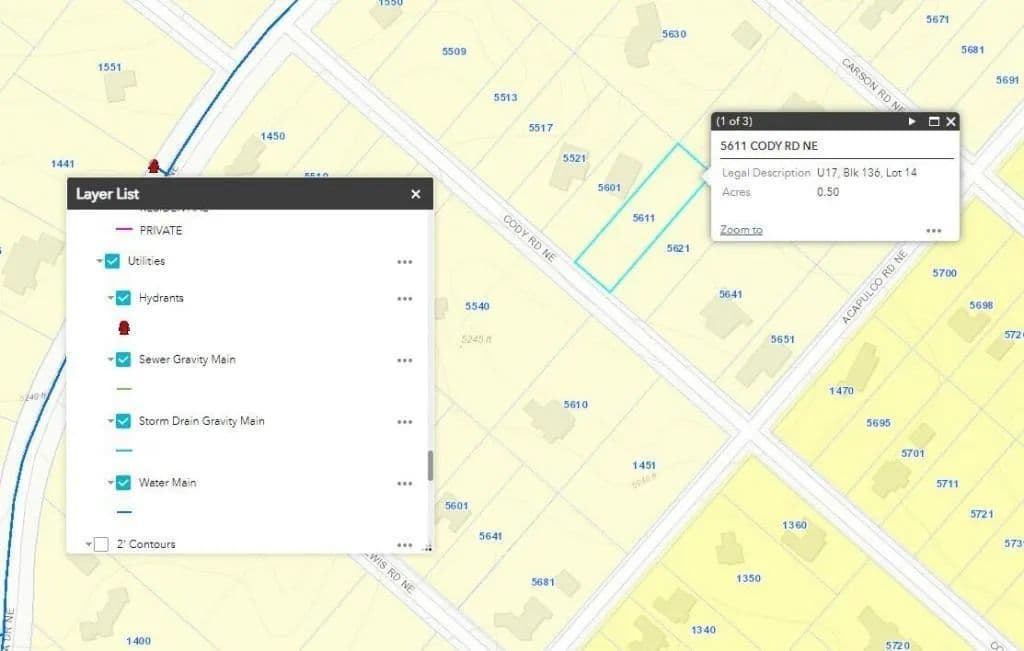Viewport: 1024px width, 651px height.
Task: Open options menu for Hydrants layer
Action: (404, 299)
